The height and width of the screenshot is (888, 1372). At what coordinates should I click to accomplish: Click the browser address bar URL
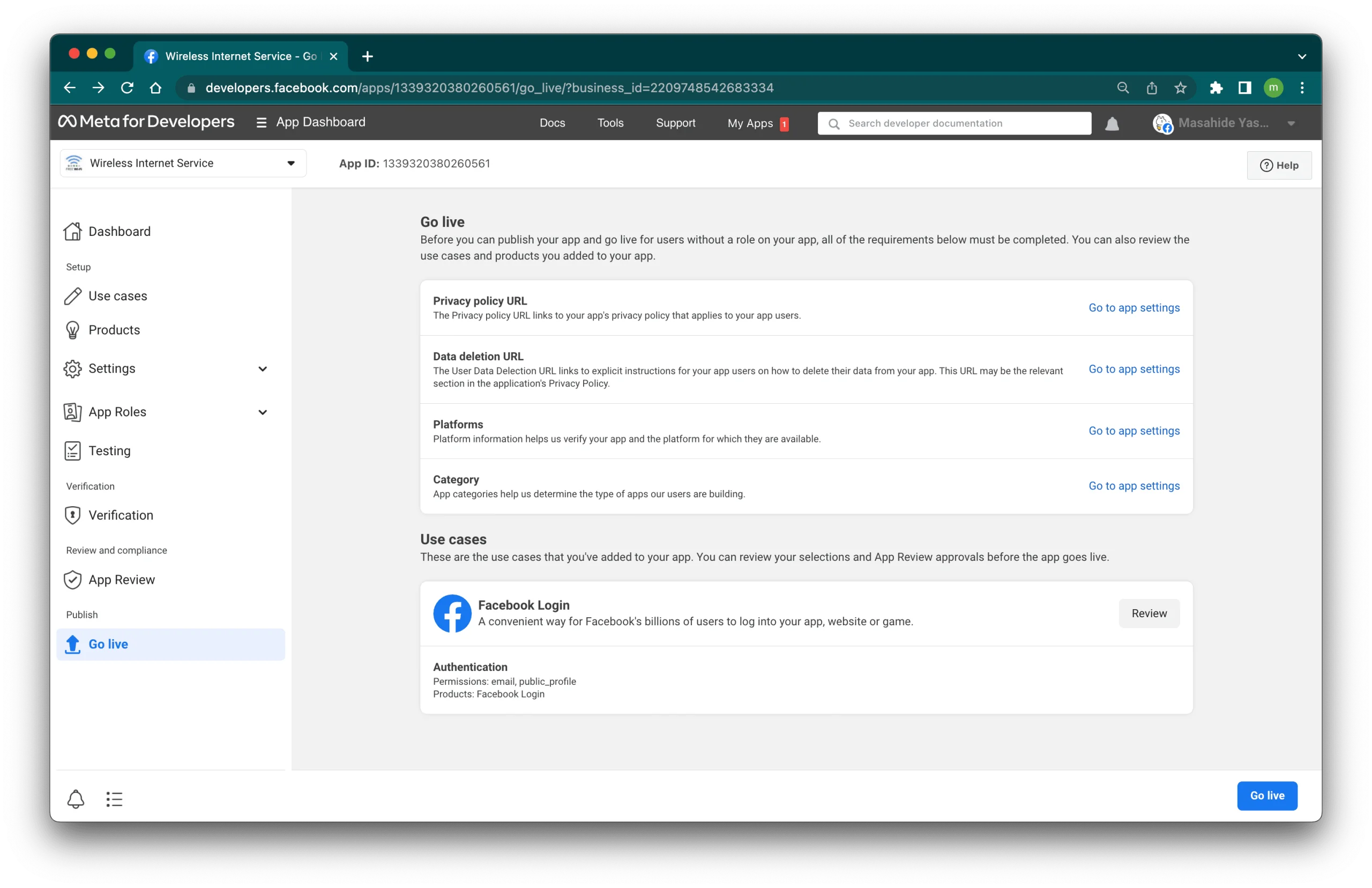pos(489,87)
